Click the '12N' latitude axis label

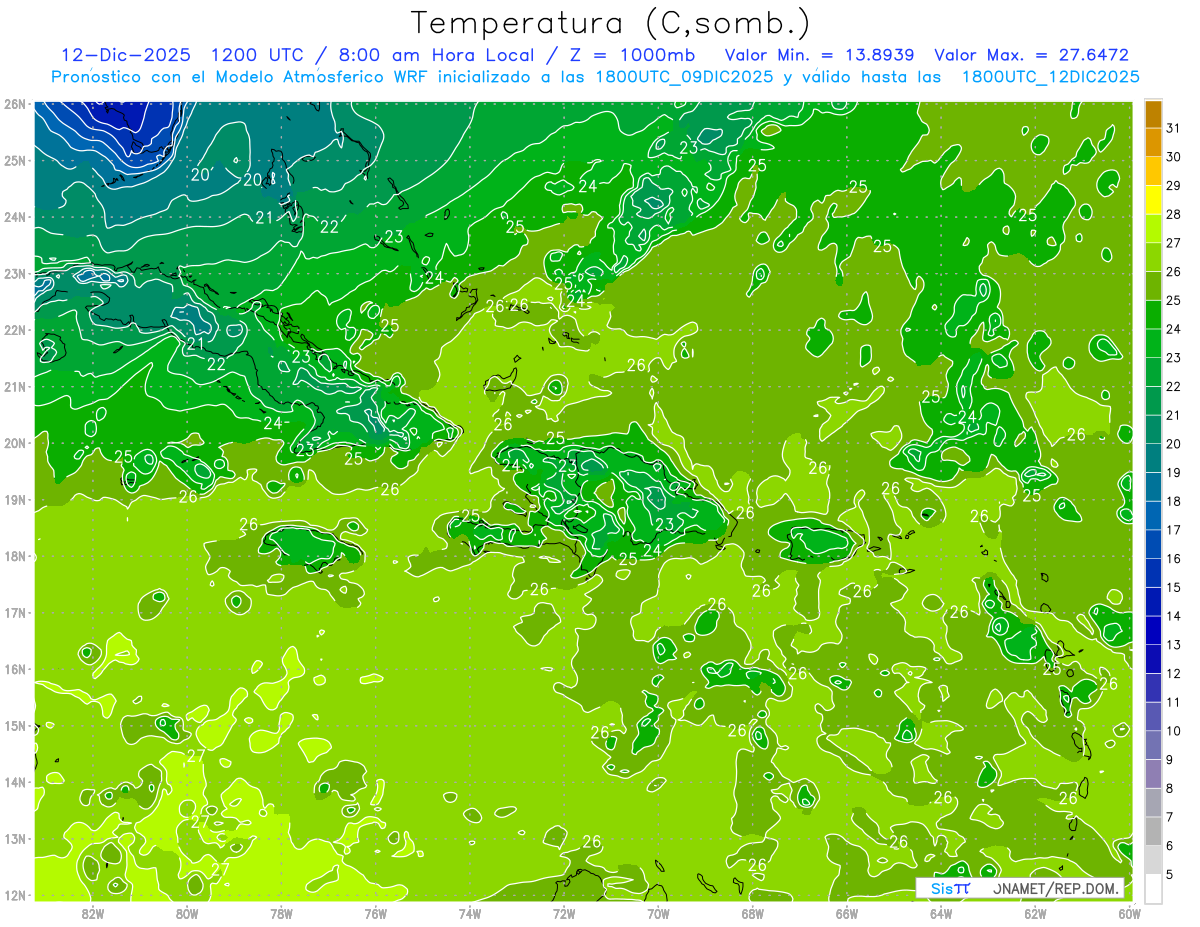coord(15,895)
